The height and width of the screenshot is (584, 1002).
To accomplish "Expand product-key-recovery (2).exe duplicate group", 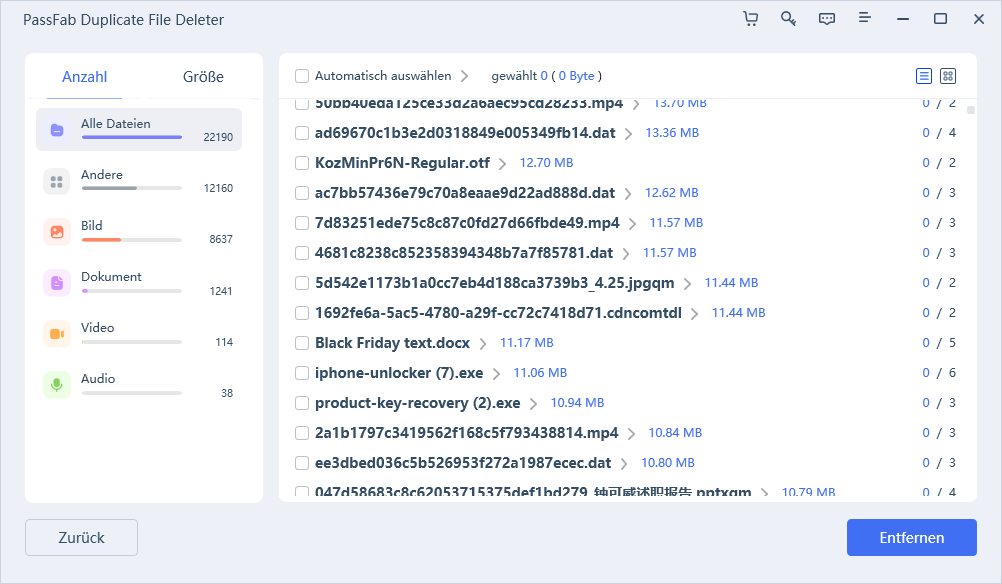I will 534,403.
